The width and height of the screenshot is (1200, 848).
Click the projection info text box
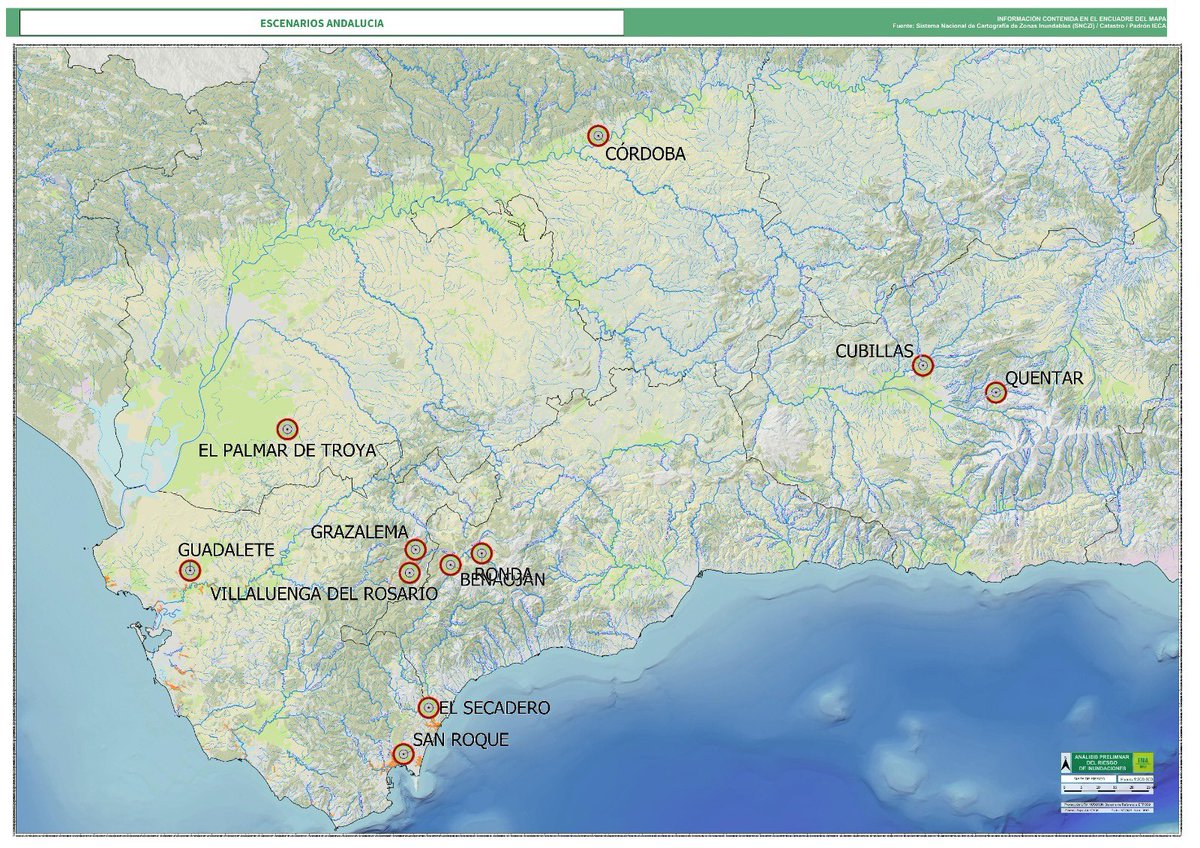(1108, 807)
